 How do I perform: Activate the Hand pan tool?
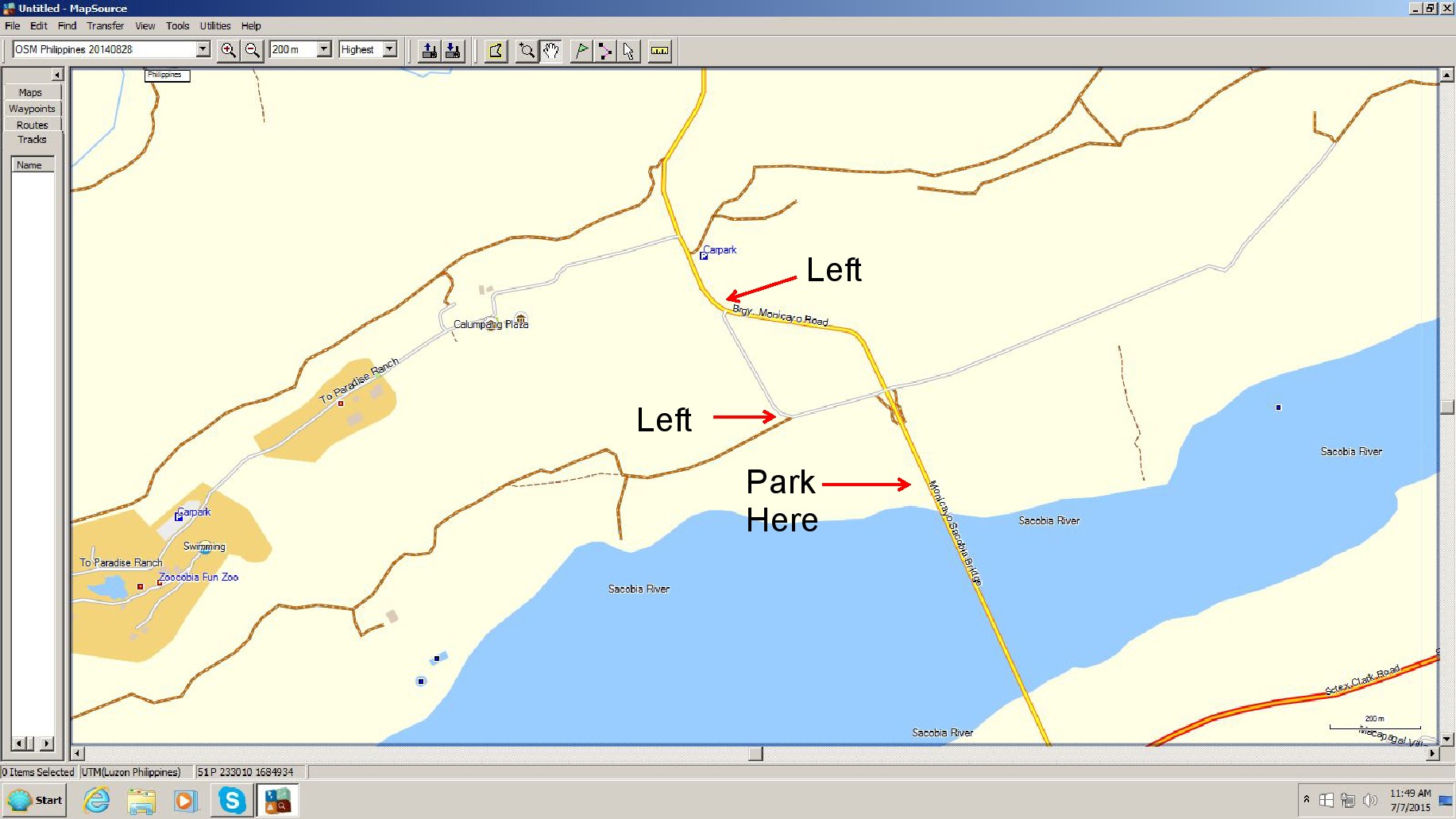(550, 51)
